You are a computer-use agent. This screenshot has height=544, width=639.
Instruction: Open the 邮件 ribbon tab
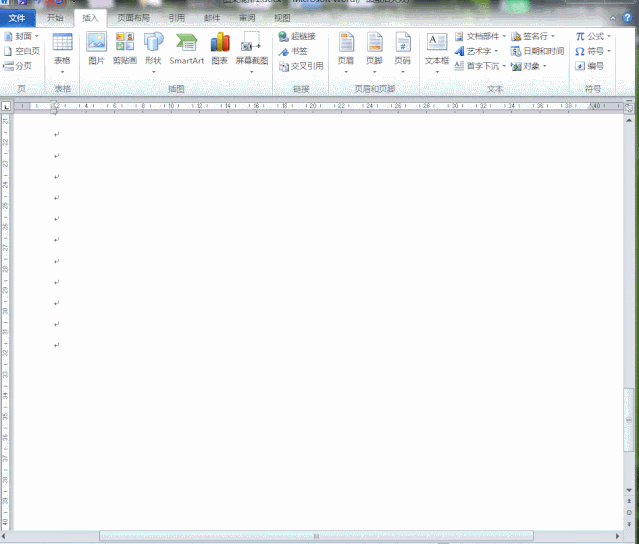pos(212,18)
